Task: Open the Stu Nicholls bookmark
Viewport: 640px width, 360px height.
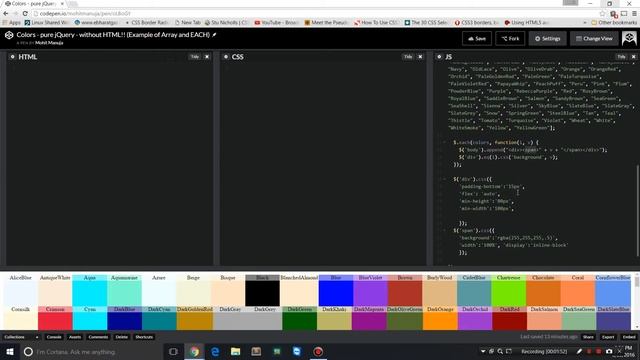Action: pos(227,22)
